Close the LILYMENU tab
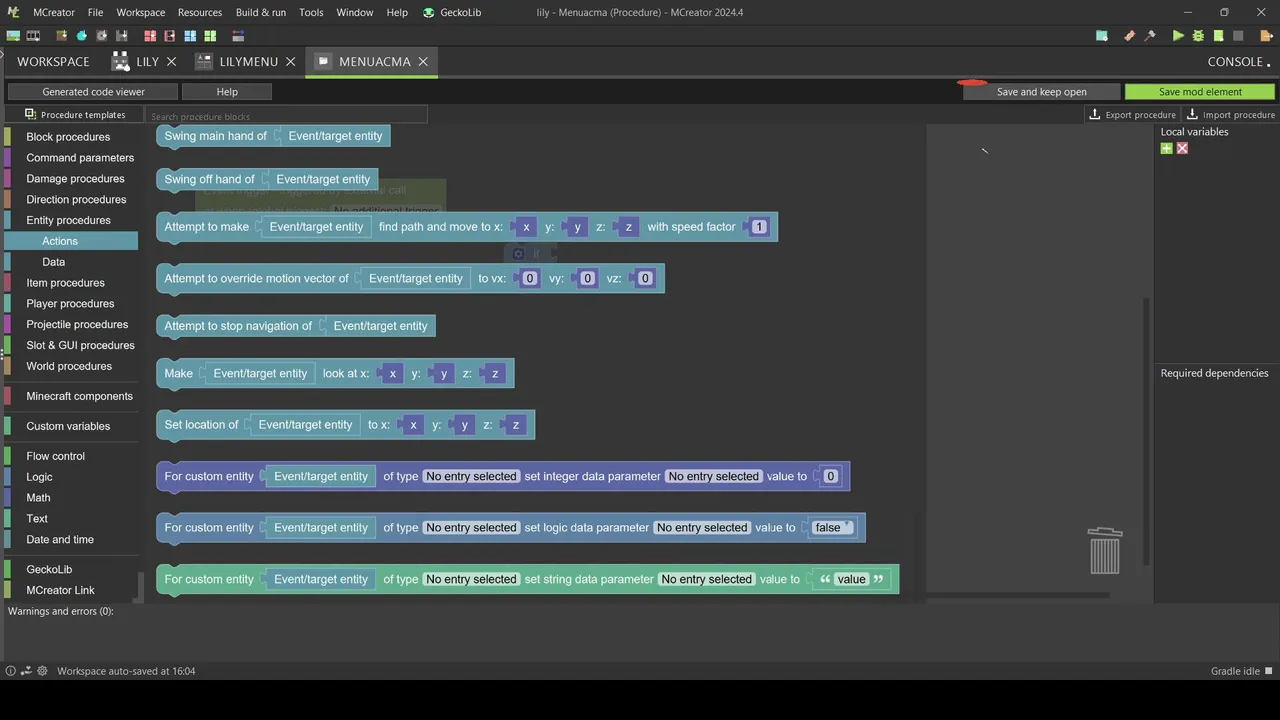The width and height of the screenshot is (1280, 720). tap(291, 61)
